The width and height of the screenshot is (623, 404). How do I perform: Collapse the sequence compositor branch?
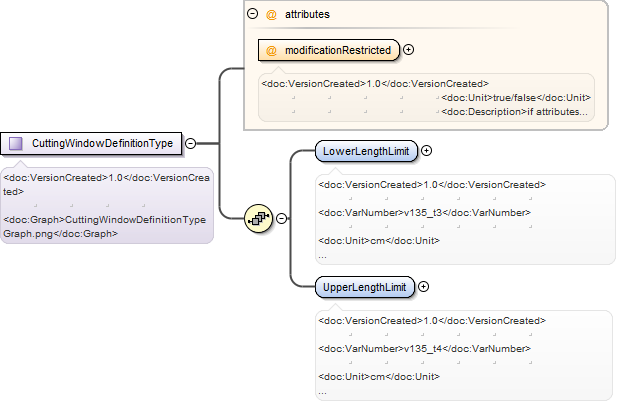pyautogui.click(x=281, y=218)
